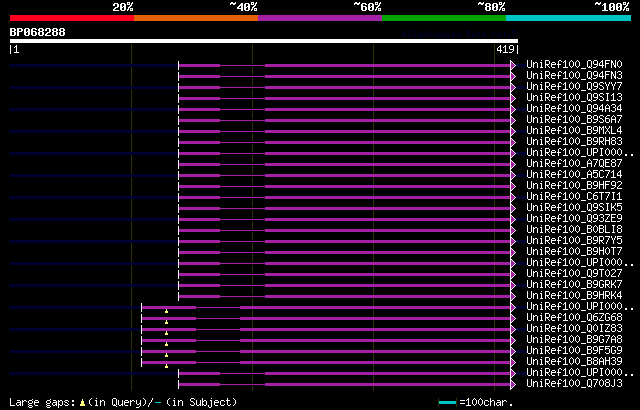Click the purple alignment bar for B9G7A8
Image resolution: width=640 pixels, height=410 pixels.
coord(326,341)
